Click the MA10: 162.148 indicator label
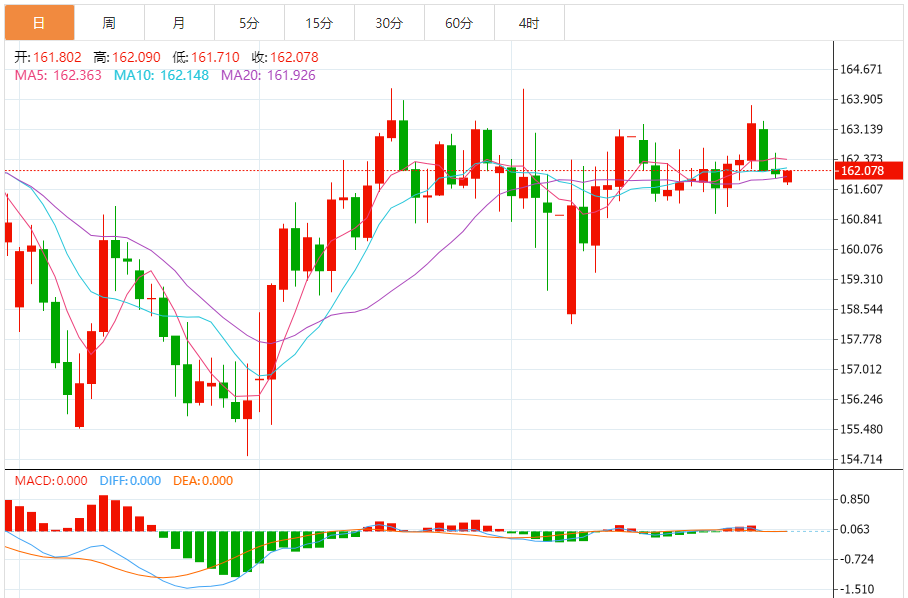The width and height of the screenshot is (908, 598). (161, 75)
